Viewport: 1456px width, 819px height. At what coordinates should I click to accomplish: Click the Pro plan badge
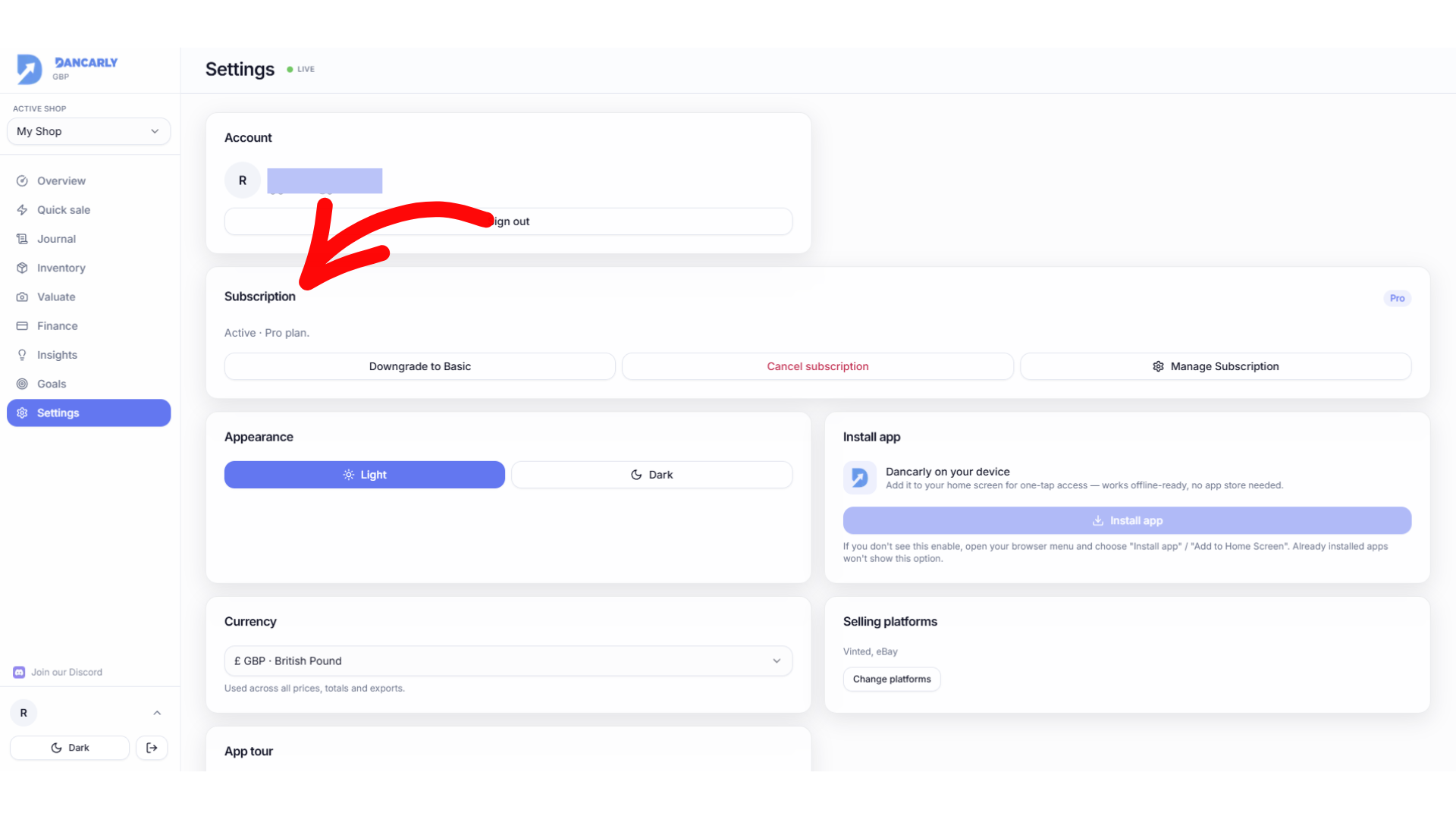click(1398, 298)
